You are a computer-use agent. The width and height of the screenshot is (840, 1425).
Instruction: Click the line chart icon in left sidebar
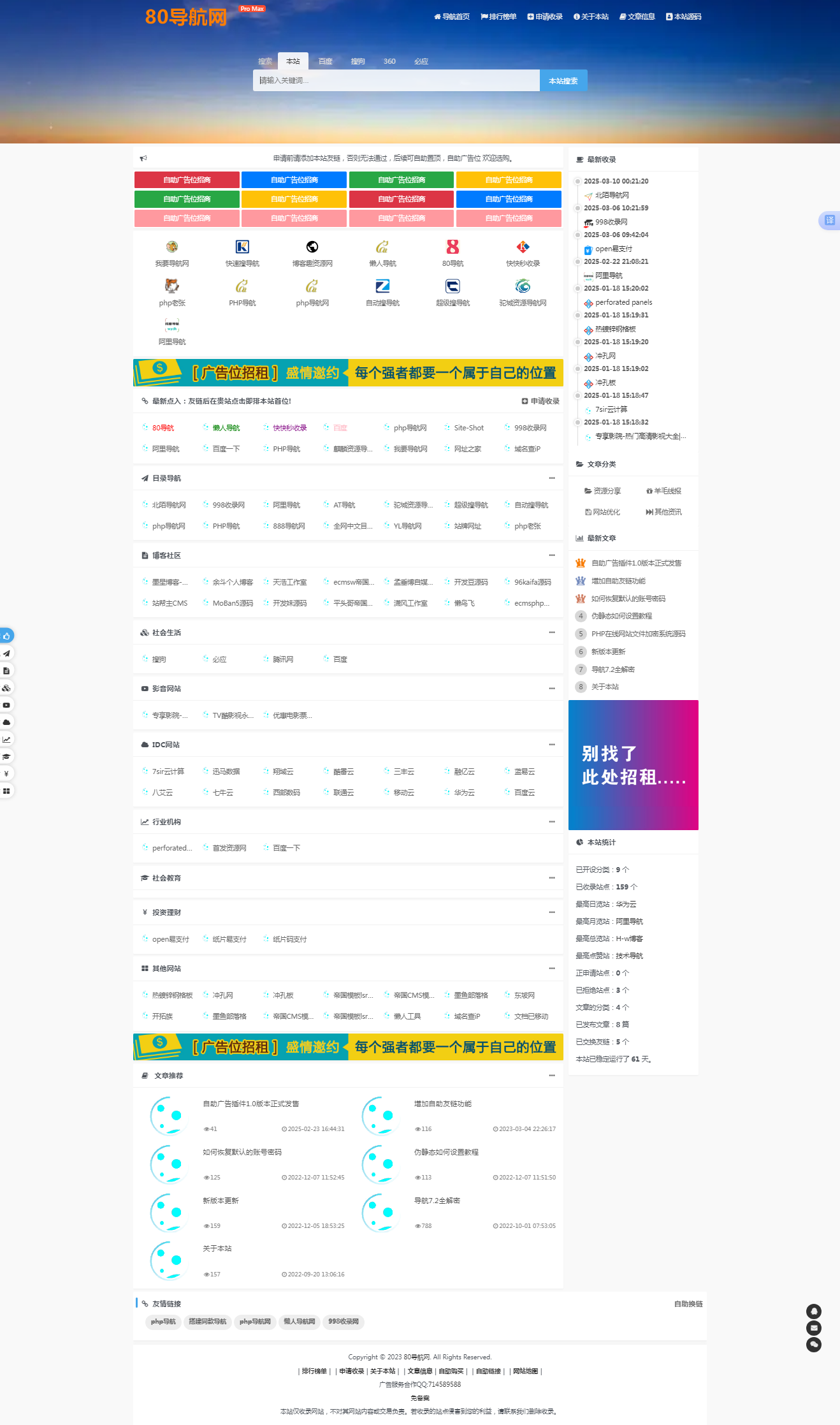coord(6,739)
